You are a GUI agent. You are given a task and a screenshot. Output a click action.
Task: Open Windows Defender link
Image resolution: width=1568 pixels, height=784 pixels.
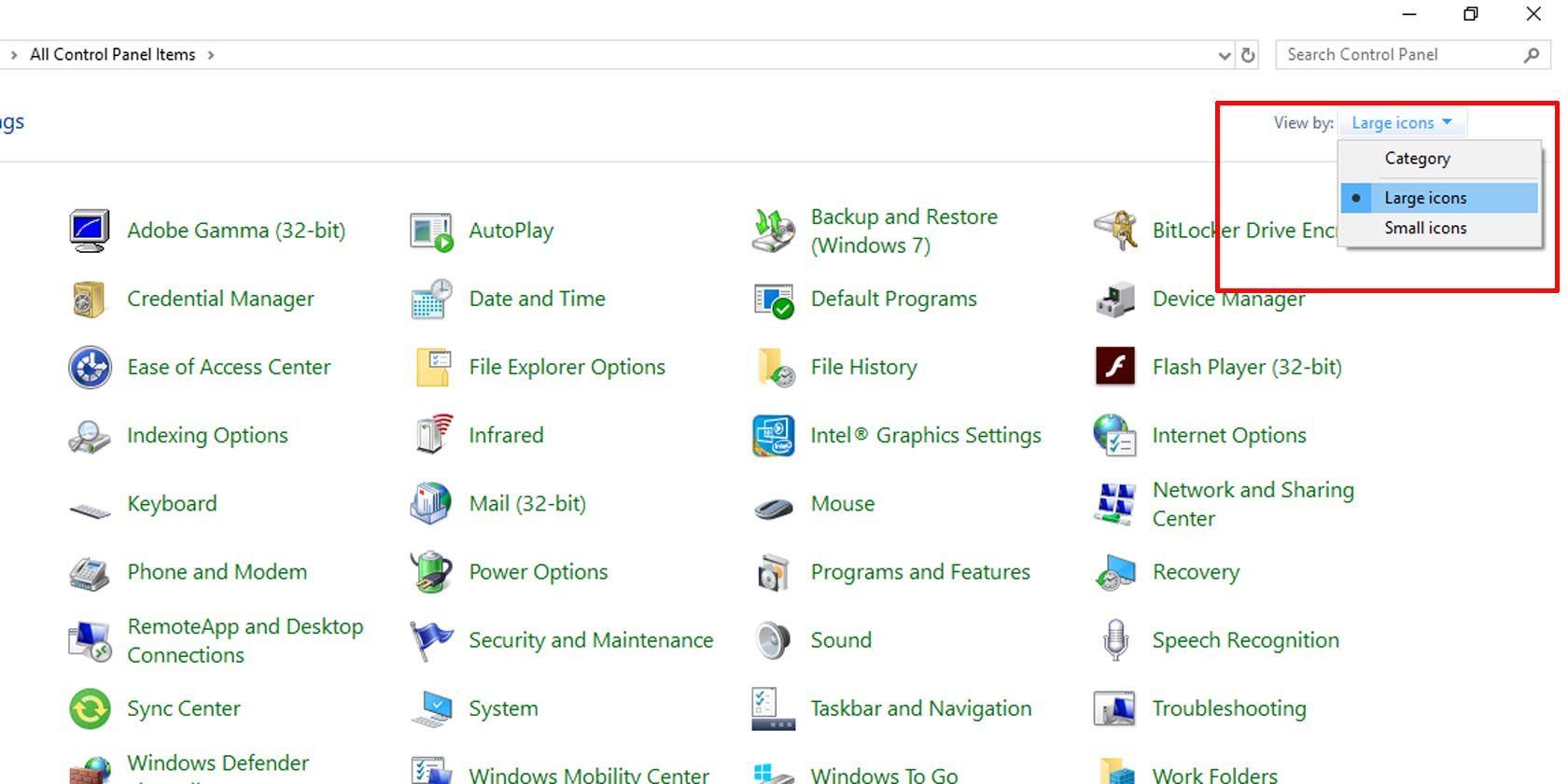pyautogui.click(x=217, y=763)
